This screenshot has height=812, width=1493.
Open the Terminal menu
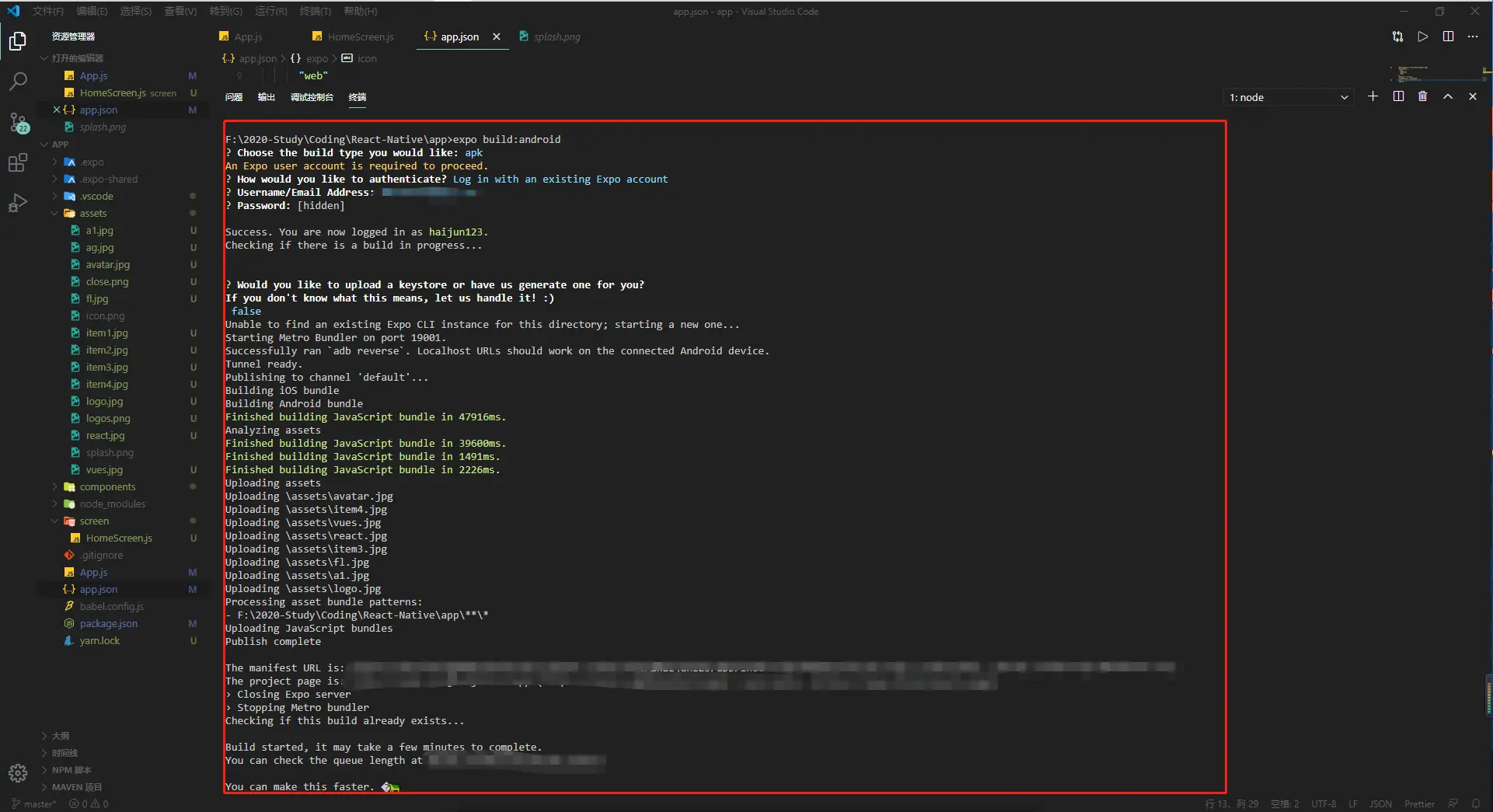pos(315,11)
